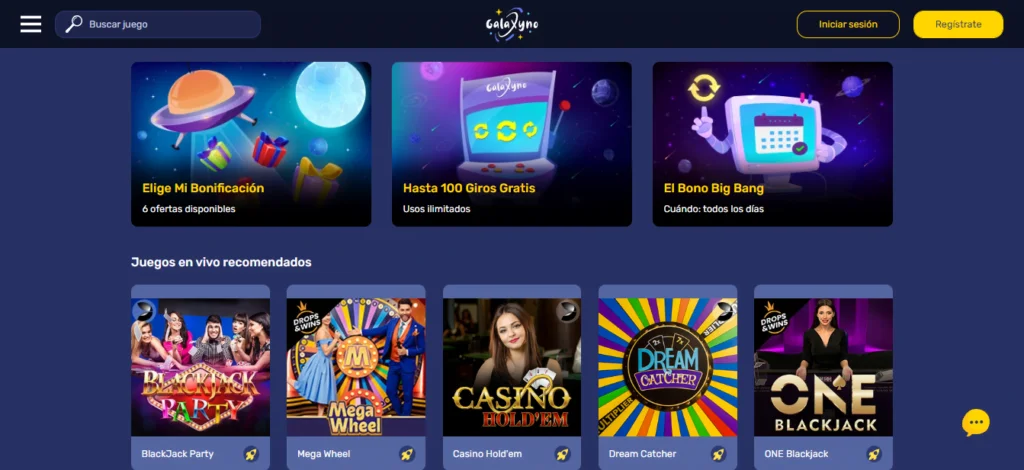The height and width of the screenshot is (470, 1024).
Task: Launch the Mega Wheel game thumbnail
Action: (356, 367)
